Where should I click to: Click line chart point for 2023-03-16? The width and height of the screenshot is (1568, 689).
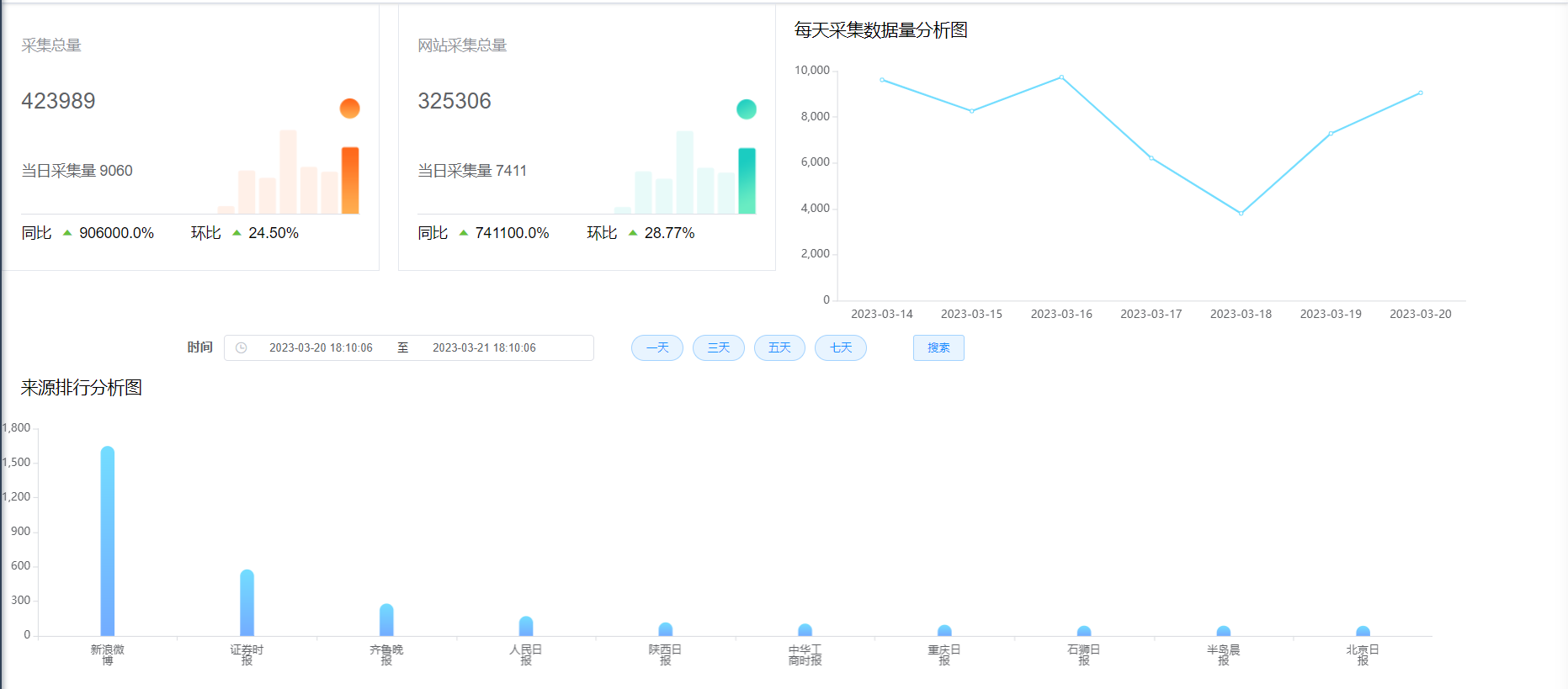pos(1061,77)
